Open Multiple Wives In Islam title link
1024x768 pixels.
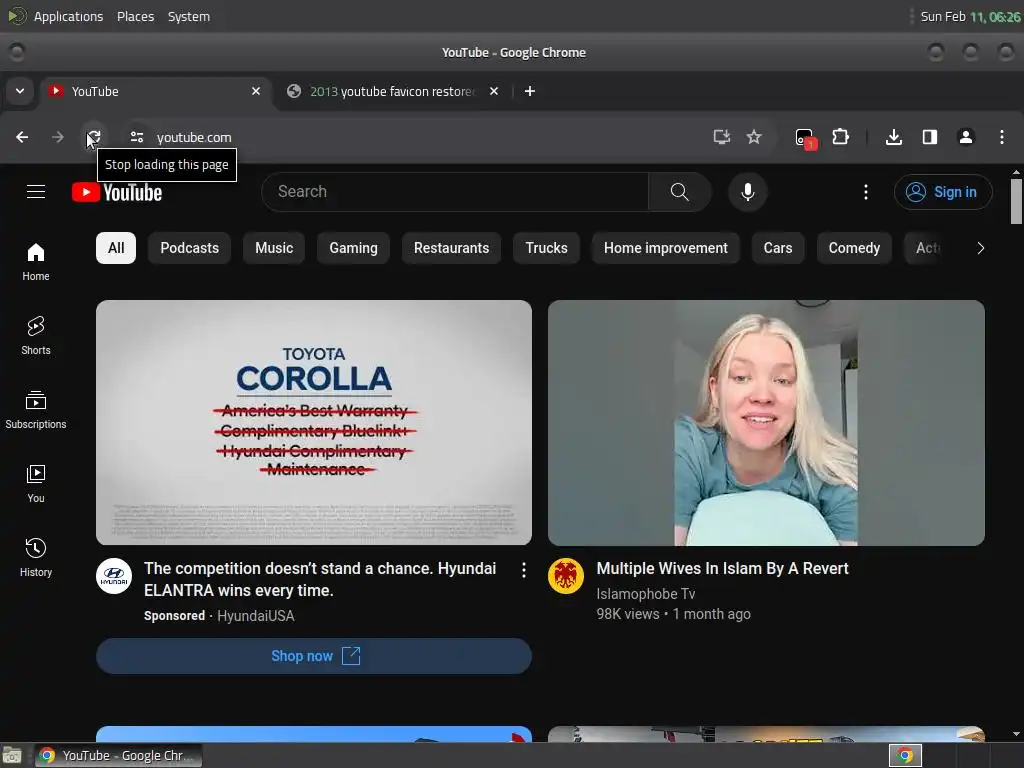[x=722, y=569]
